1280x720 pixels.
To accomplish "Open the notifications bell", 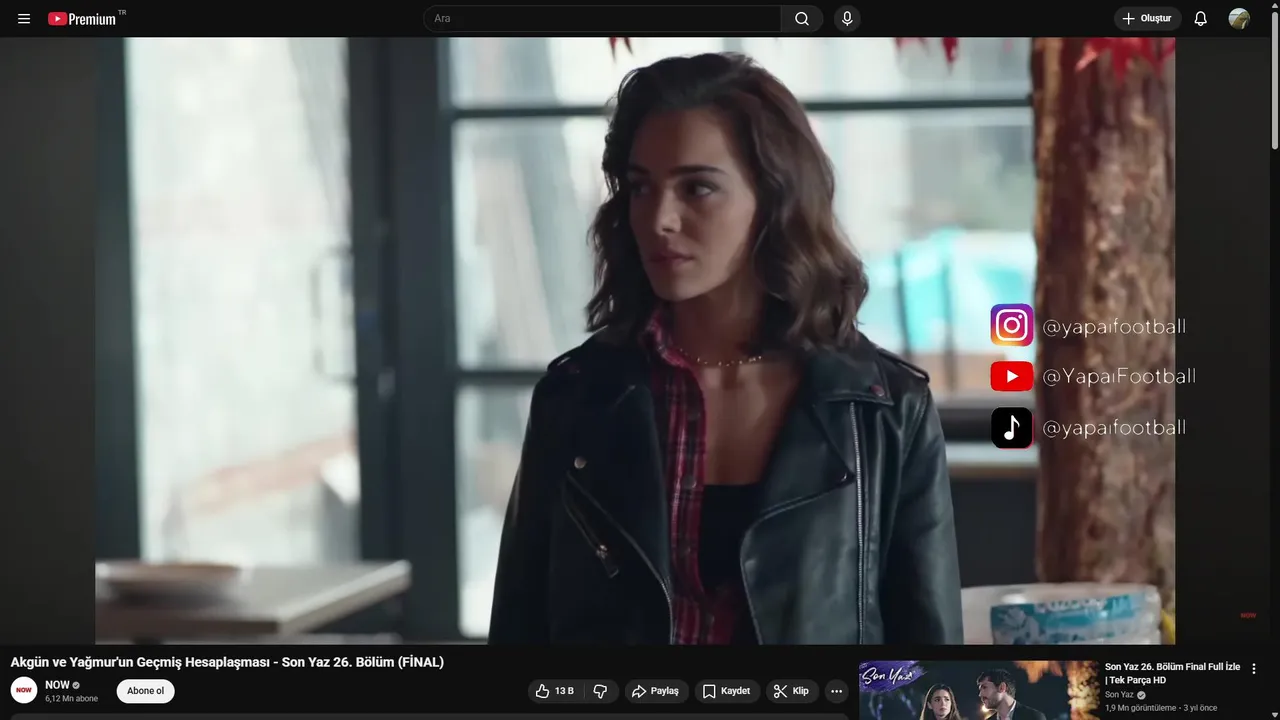I will pos(1201,19).
